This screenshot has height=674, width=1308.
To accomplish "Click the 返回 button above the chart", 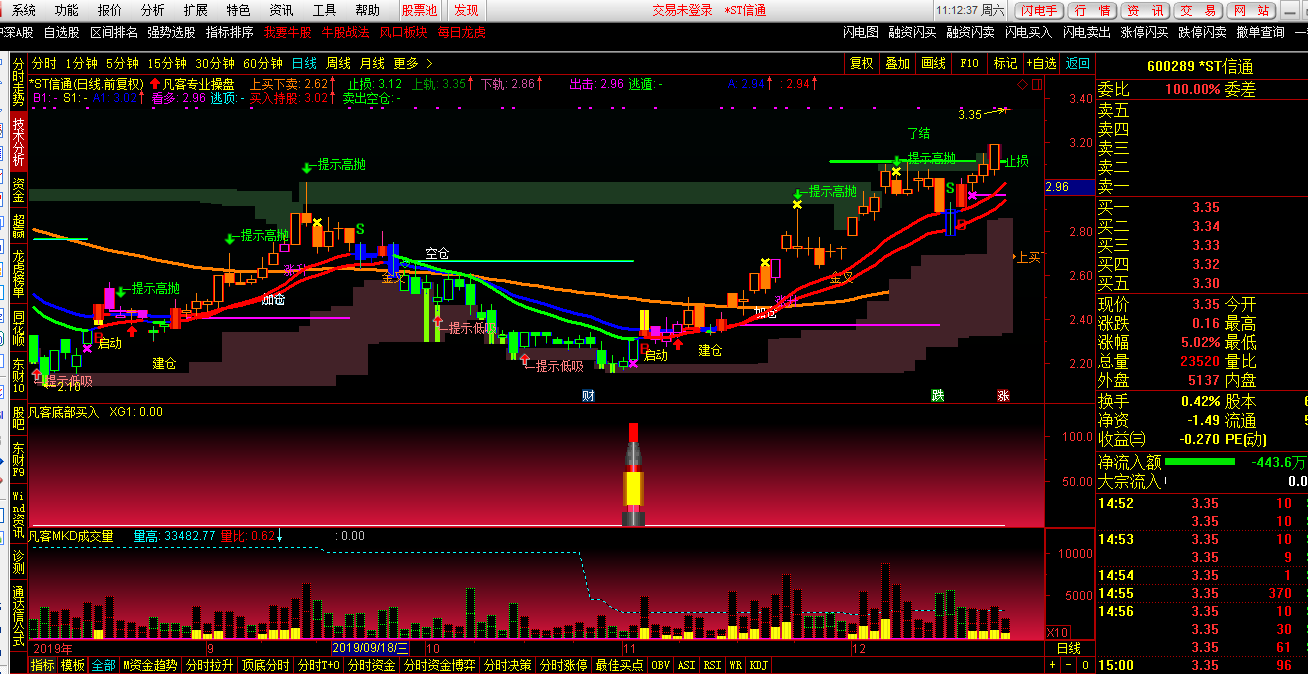I will [1078, 63].
